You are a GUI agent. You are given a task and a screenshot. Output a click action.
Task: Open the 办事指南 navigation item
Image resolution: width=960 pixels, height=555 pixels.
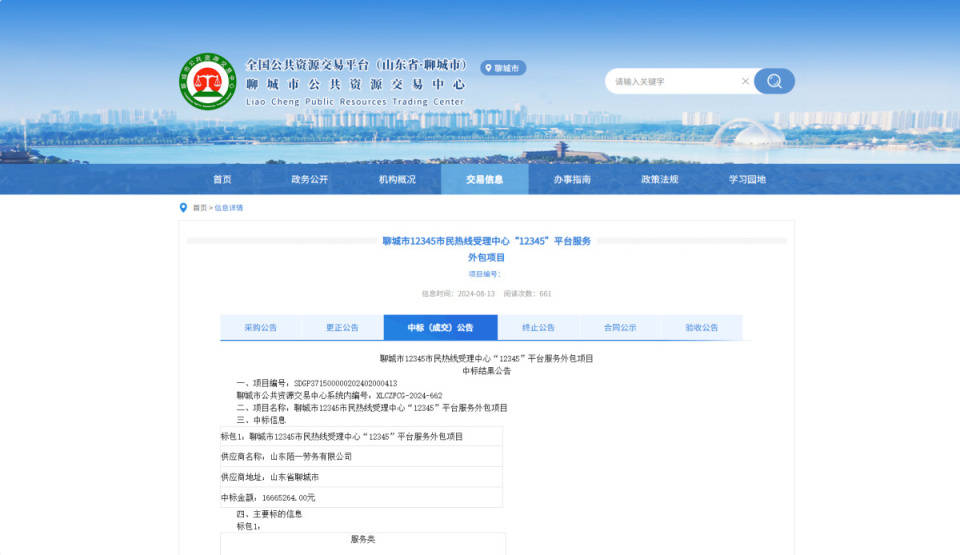pyautogui.click(x=572, y=179)
